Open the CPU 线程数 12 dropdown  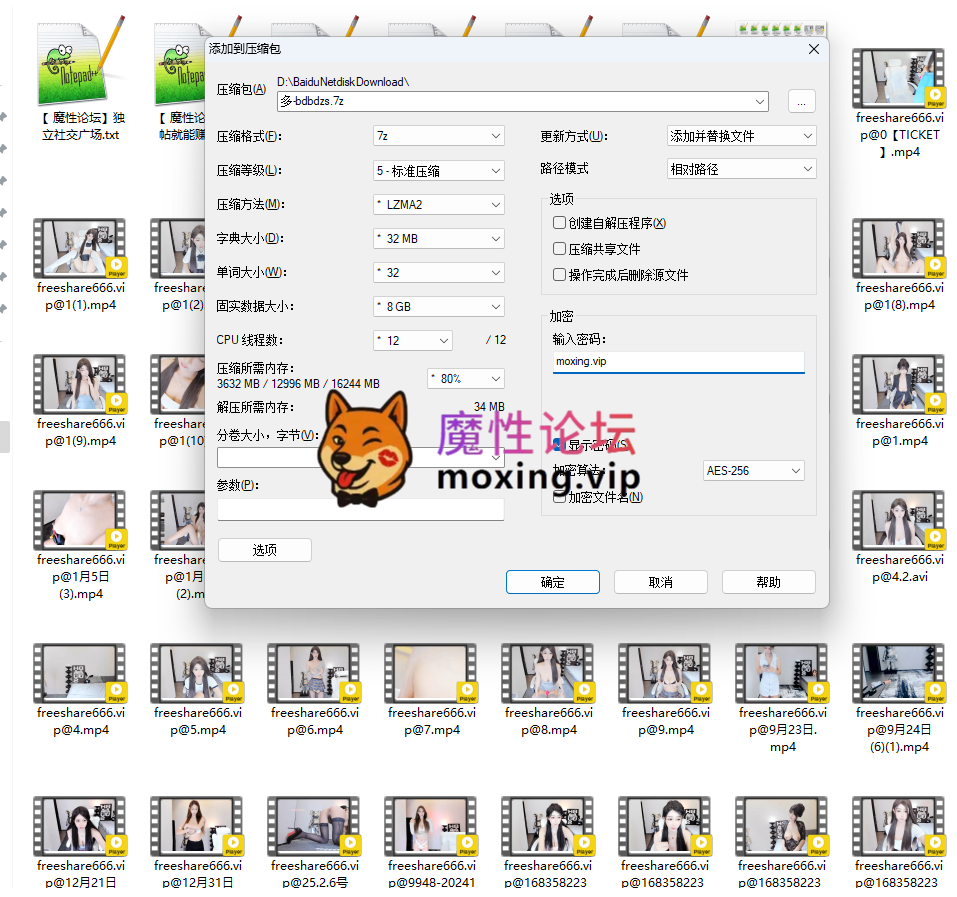(x=413, y=340)
